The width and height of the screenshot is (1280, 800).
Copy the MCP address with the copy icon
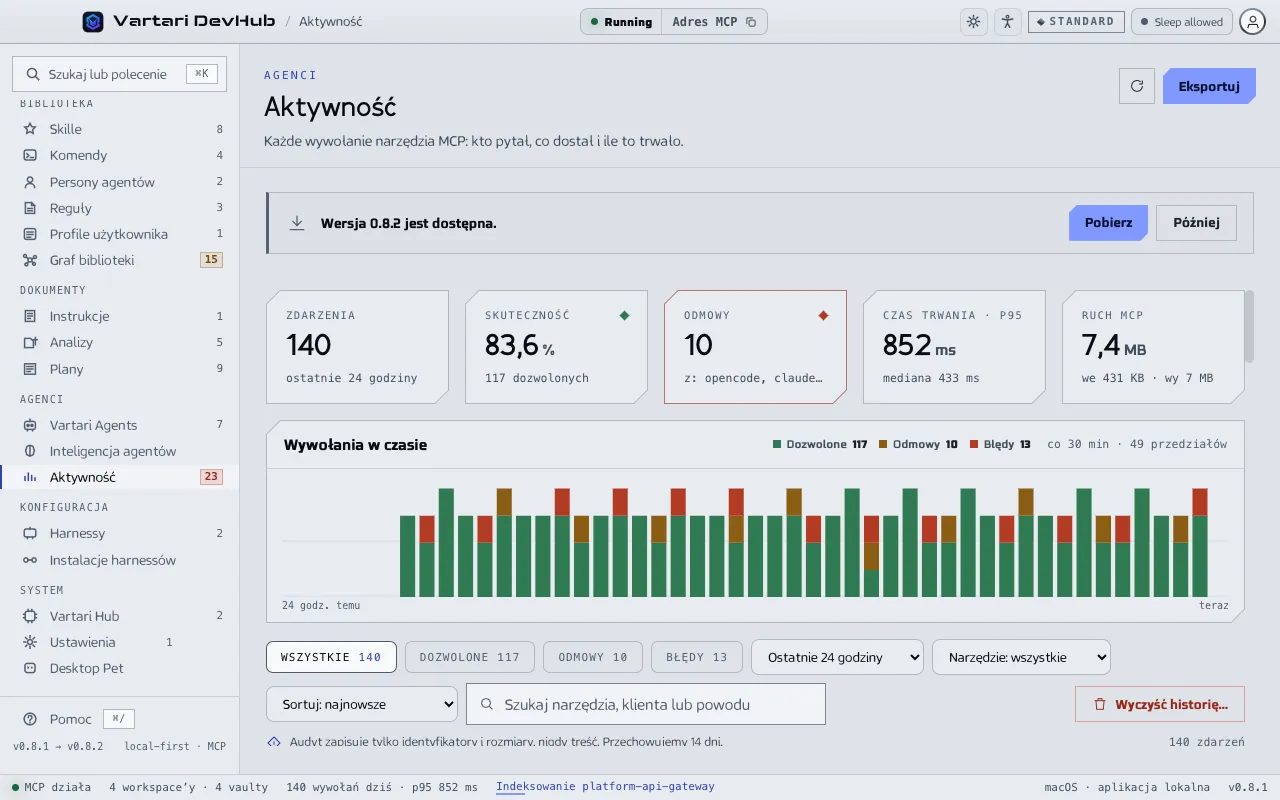coord(751,22)
